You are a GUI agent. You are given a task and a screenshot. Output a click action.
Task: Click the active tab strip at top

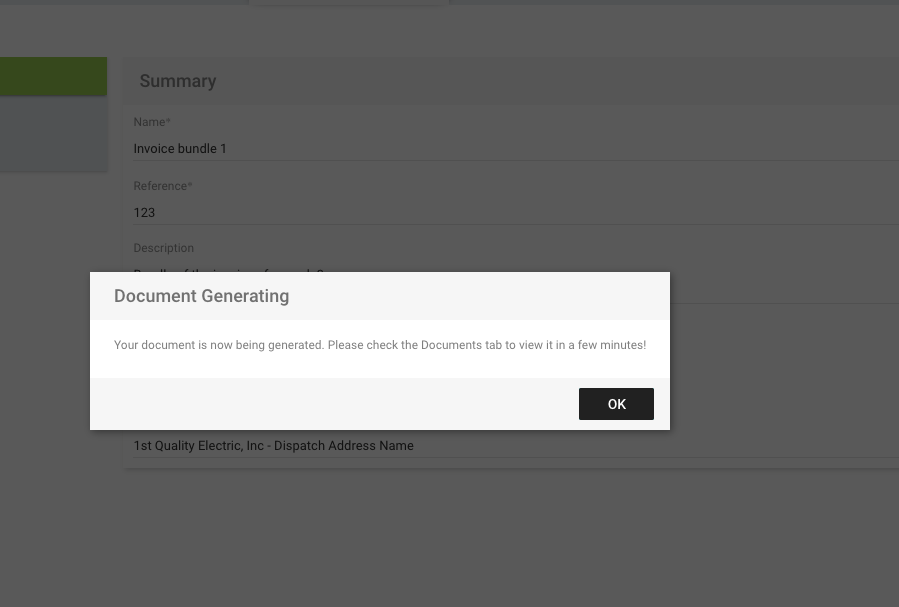(x=348, y=3)
